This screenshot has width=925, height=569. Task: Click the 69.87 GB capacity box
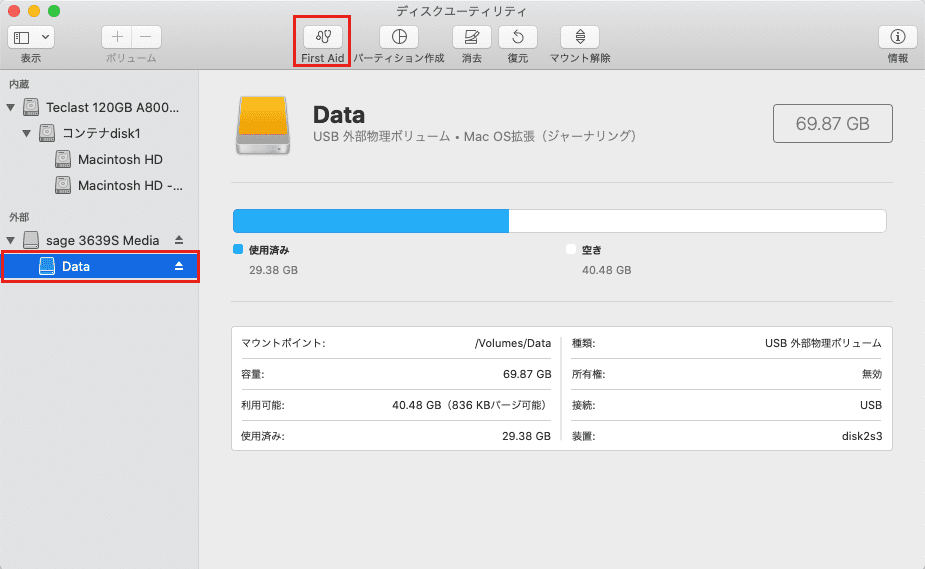(832, 123)
